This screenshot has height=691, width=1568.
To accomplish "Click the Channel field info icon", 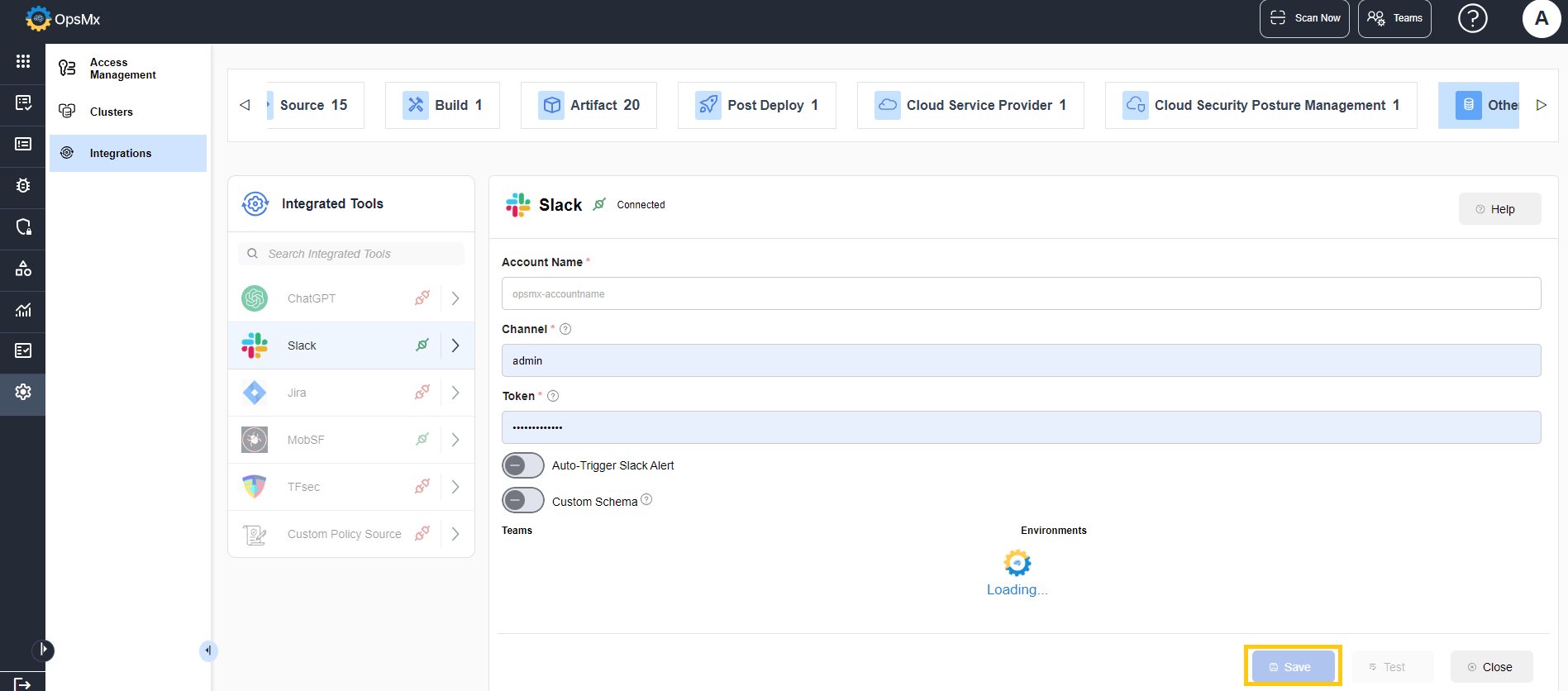I will coord(565,329).
